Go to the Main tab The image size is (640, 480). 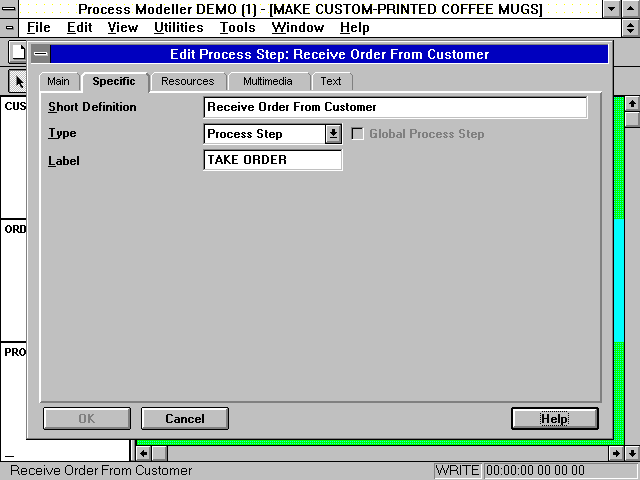(58, 81)
